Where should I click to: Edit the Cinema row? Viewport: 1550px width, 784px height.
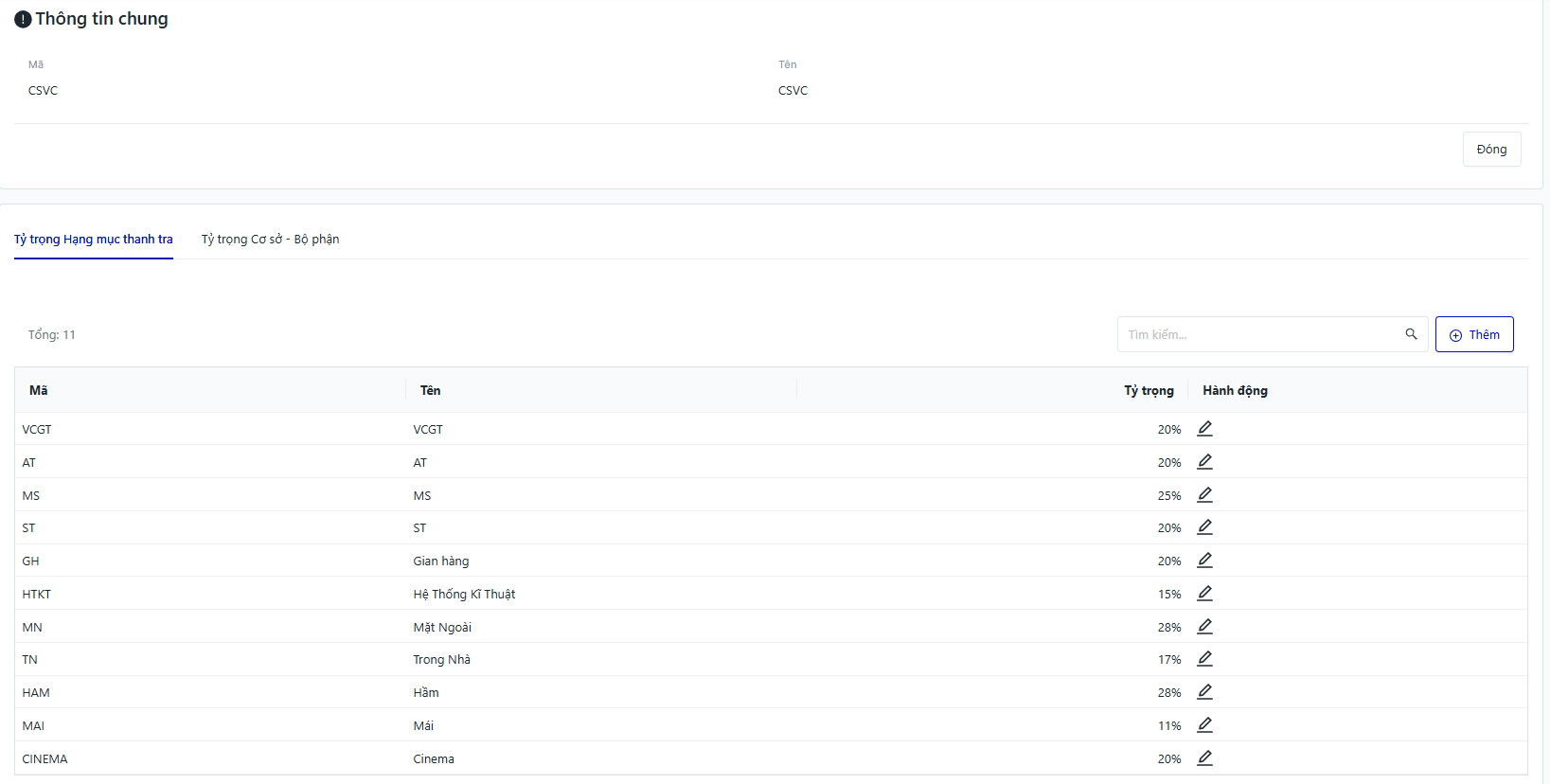coord(1204,758)
